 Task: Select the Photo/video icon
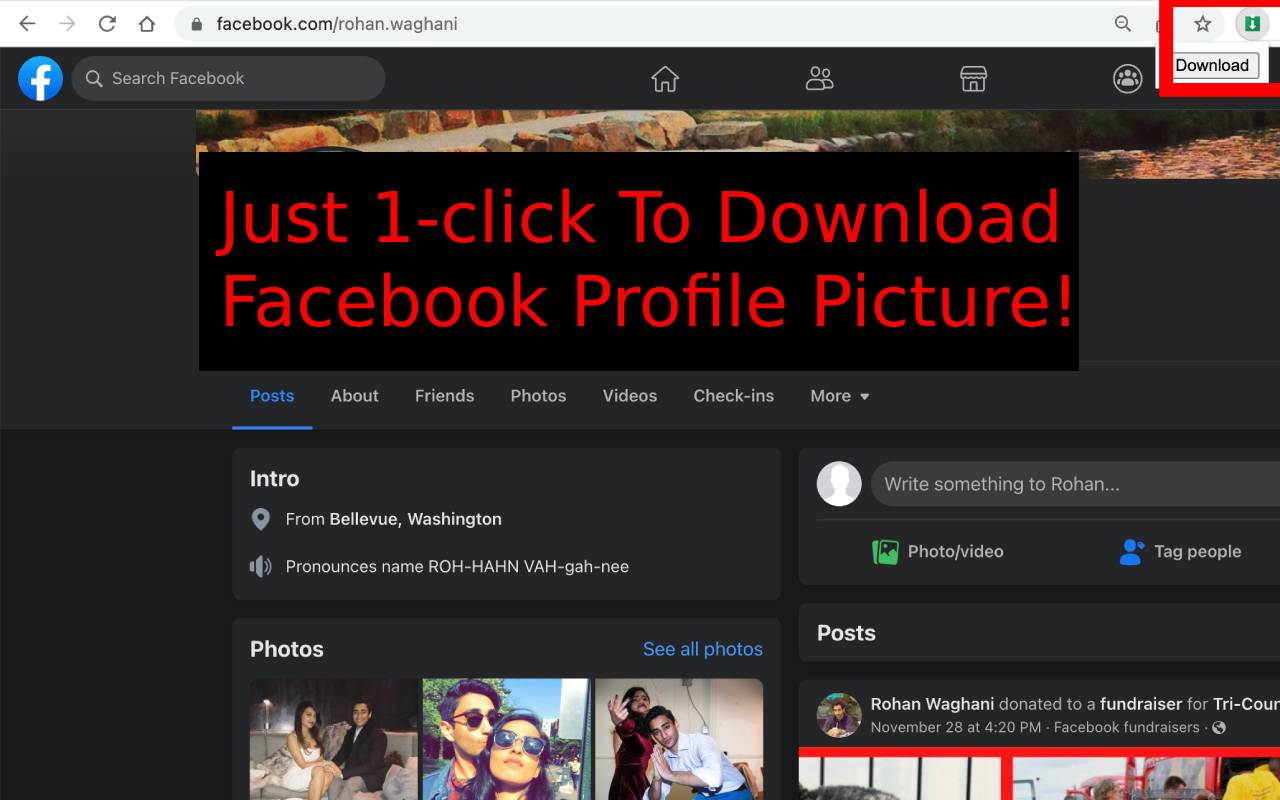pyautogui.click(x=886, y=551)
